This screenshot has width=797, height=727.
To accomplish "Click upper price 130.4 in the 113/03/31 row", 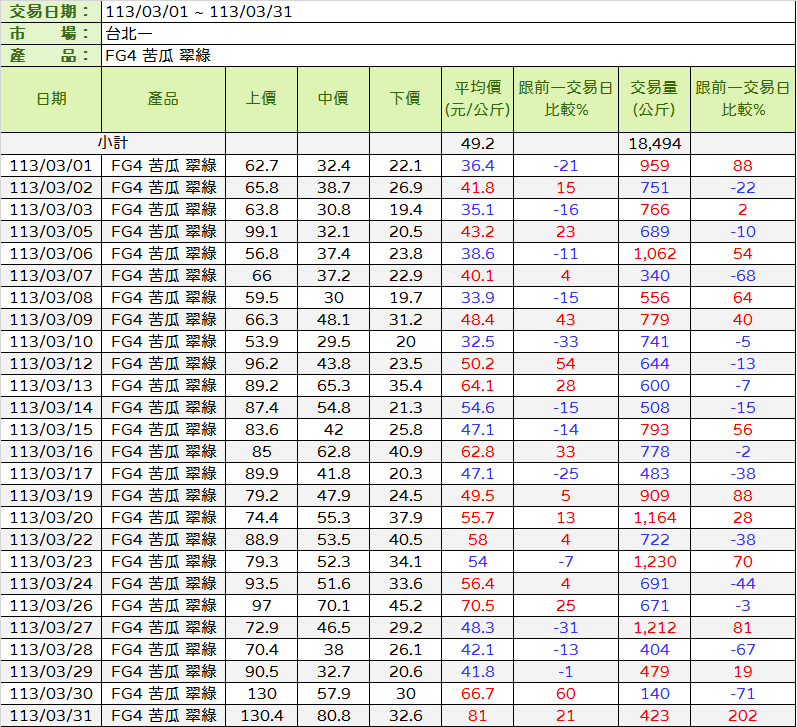I will click(261, 715).
